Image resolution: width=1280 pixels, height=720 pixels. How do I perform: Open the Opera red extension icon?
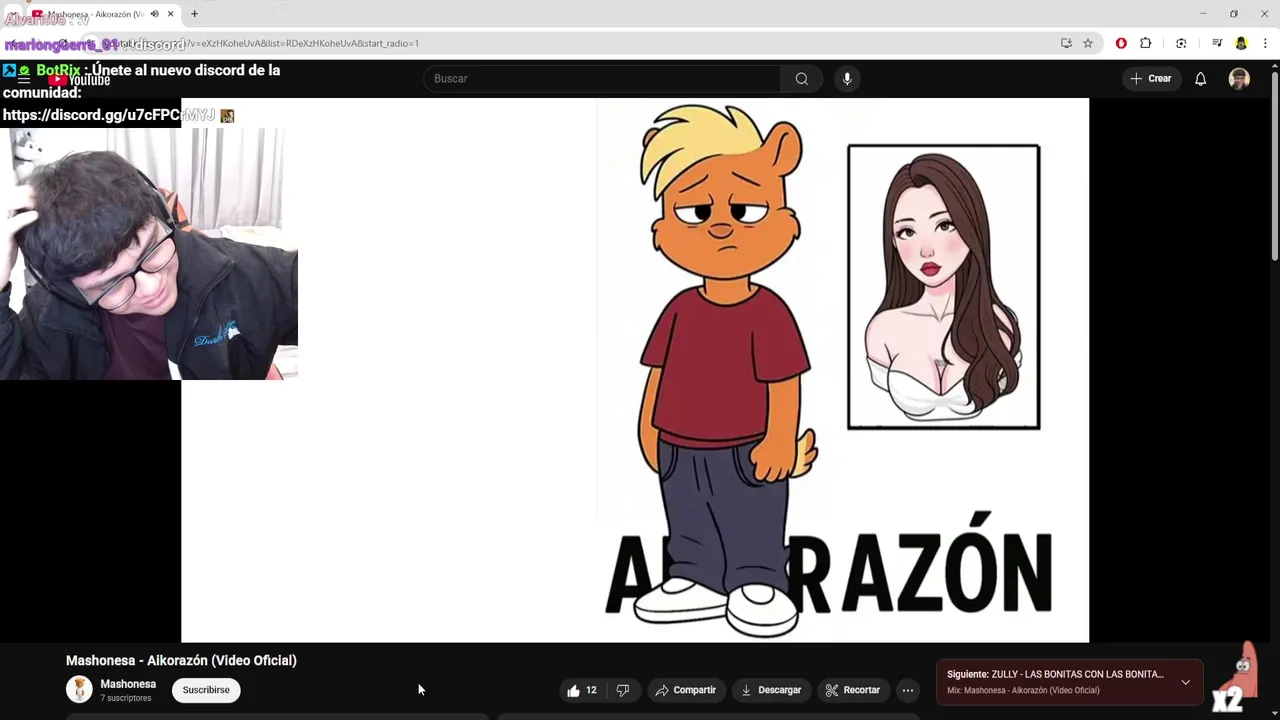point(1121,43)
